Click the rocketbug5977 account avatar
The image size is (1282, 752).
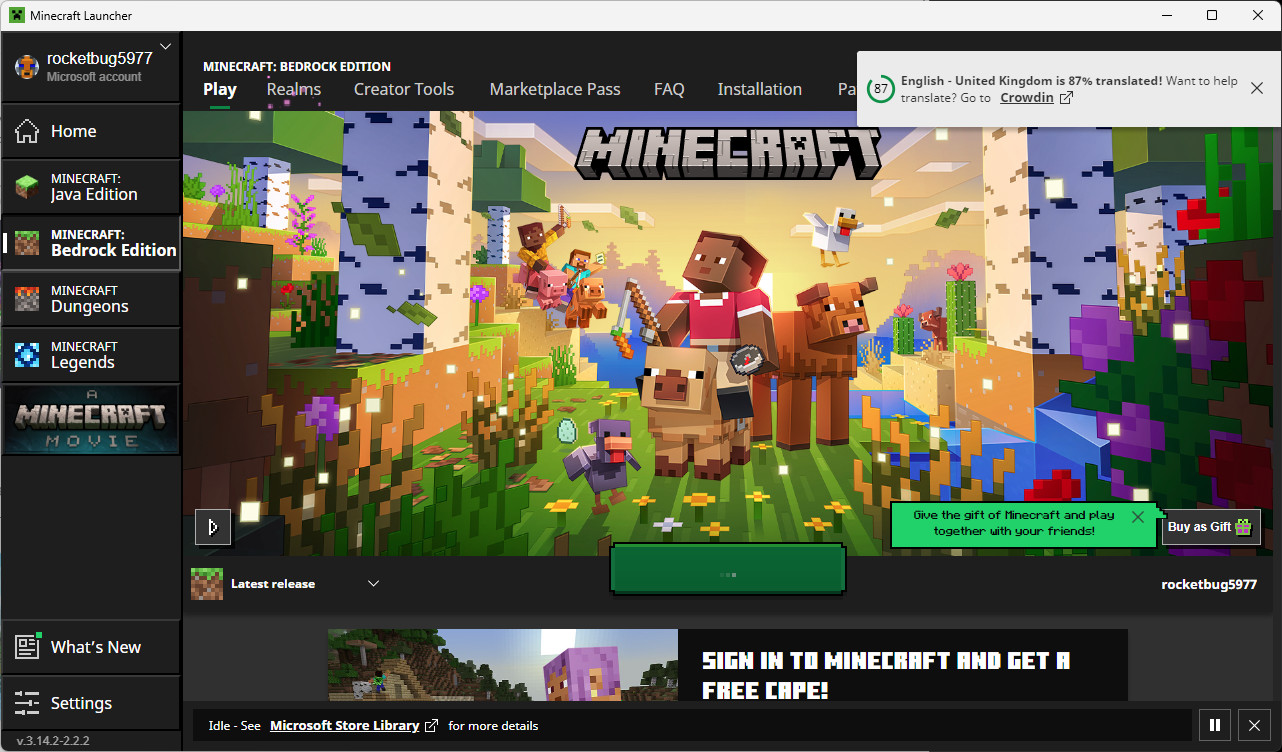pos(26,67)
